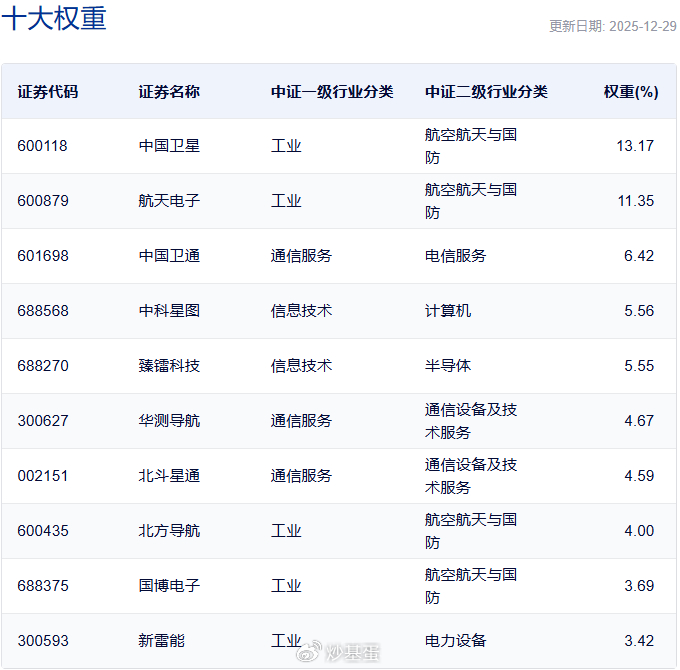Select stock name 臻镭科技
Viewport: 680px width, 670px height.
pos(169,366)
